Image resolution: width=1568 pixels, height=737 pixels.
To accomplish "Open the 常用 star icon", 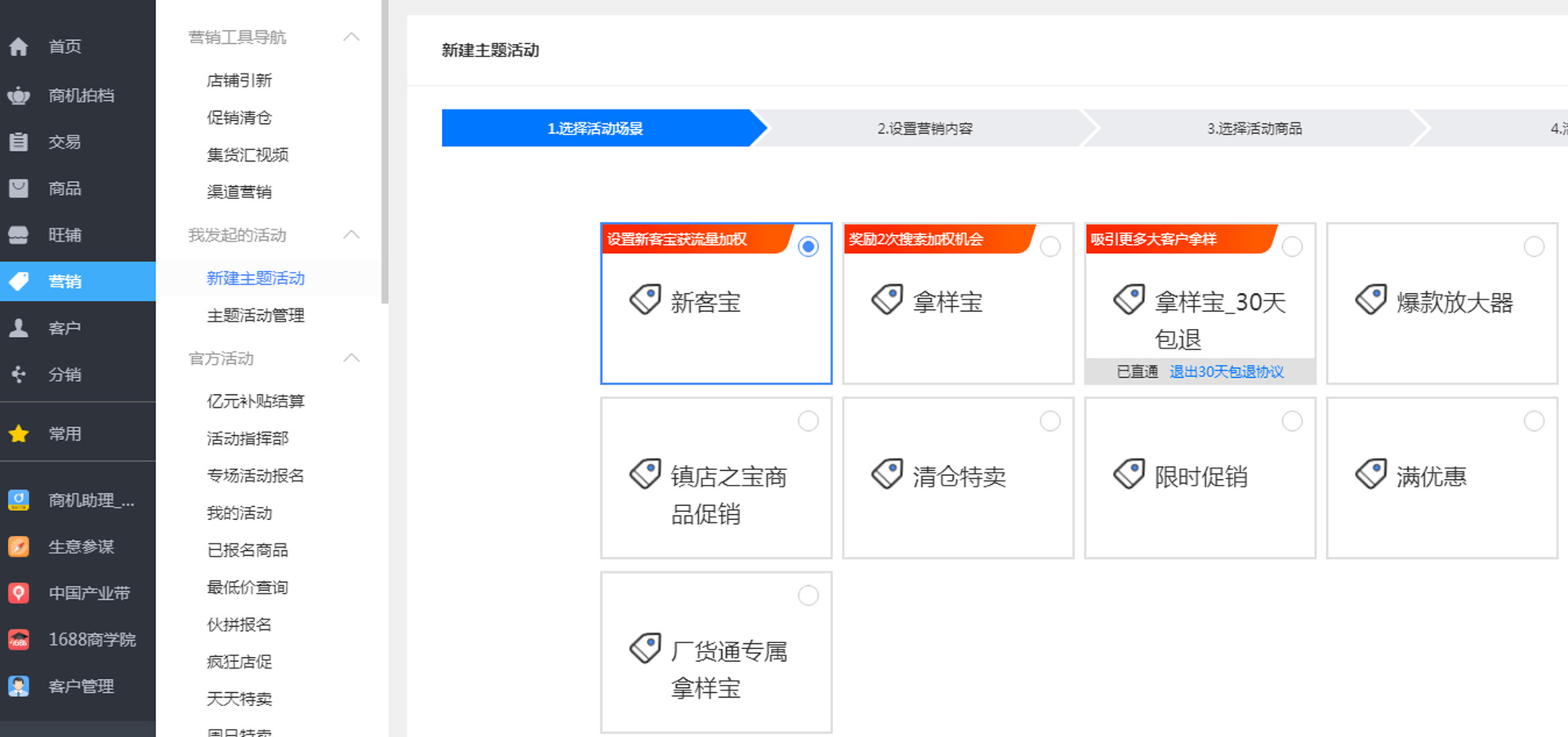I will (19, 434).
